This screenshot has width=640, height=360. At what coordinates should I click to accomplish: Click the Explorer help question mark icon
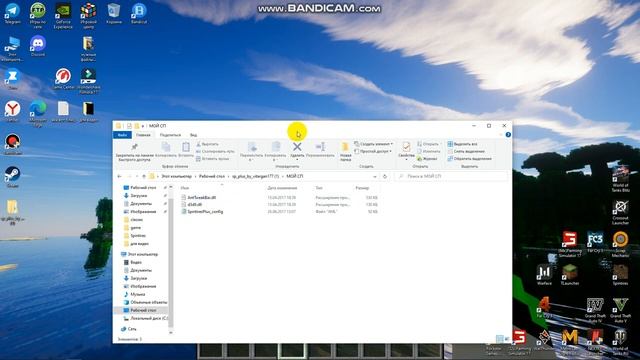coord(508,135)
